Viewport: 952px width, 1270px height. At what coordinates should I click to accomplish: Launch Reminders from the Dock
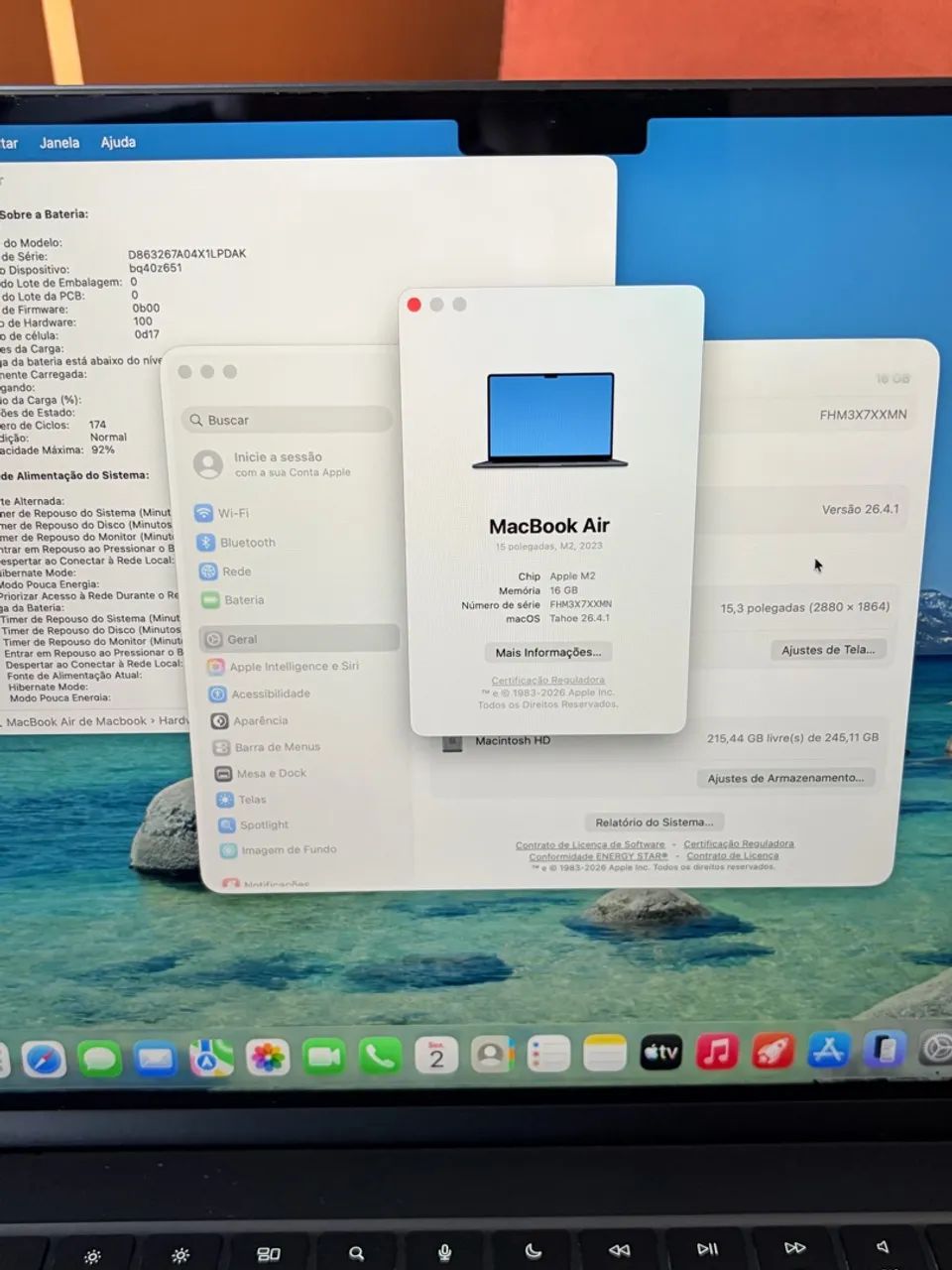548,1054
